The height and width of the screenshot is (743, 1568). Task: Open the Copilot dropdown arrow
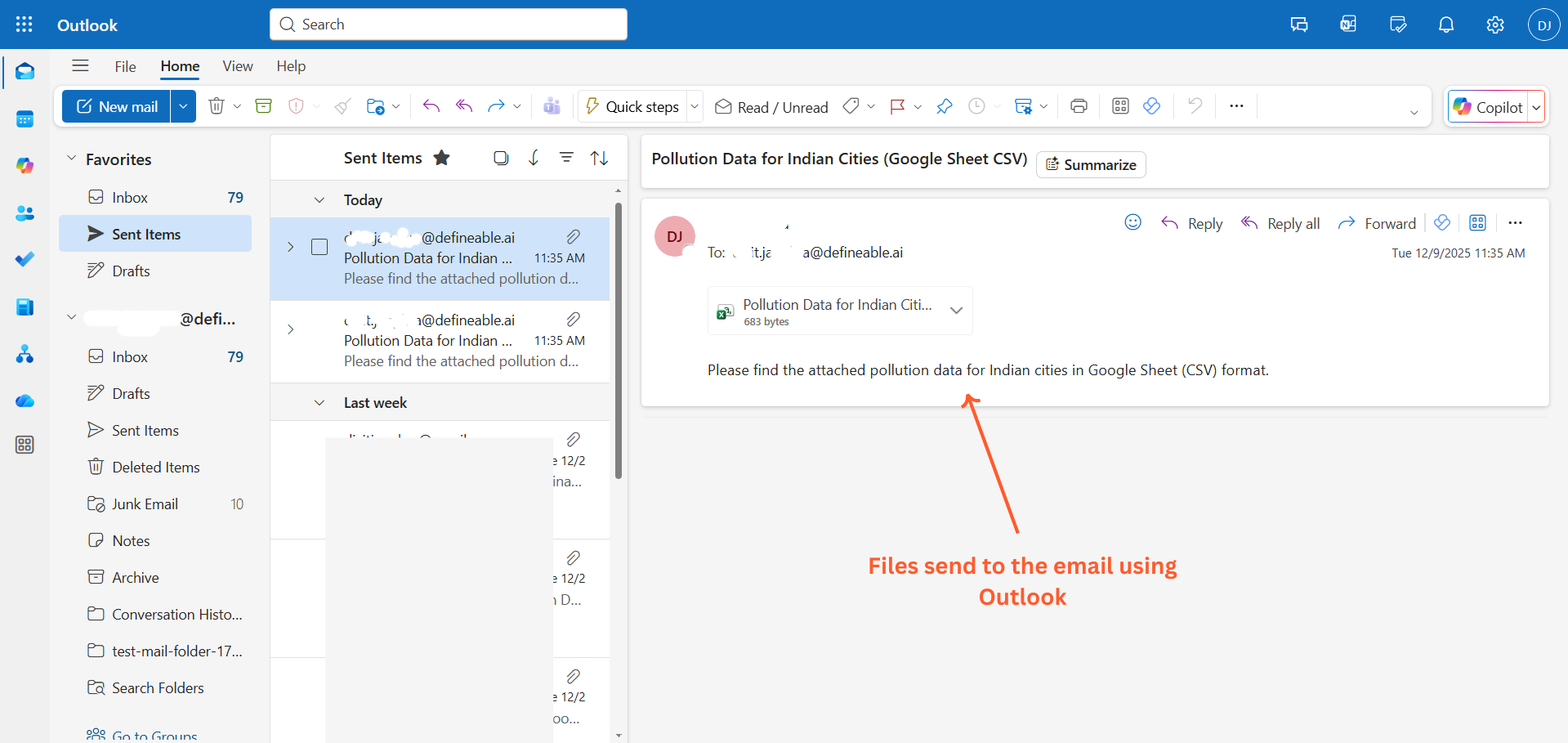pyautogui.click(x=1536, y=107)
